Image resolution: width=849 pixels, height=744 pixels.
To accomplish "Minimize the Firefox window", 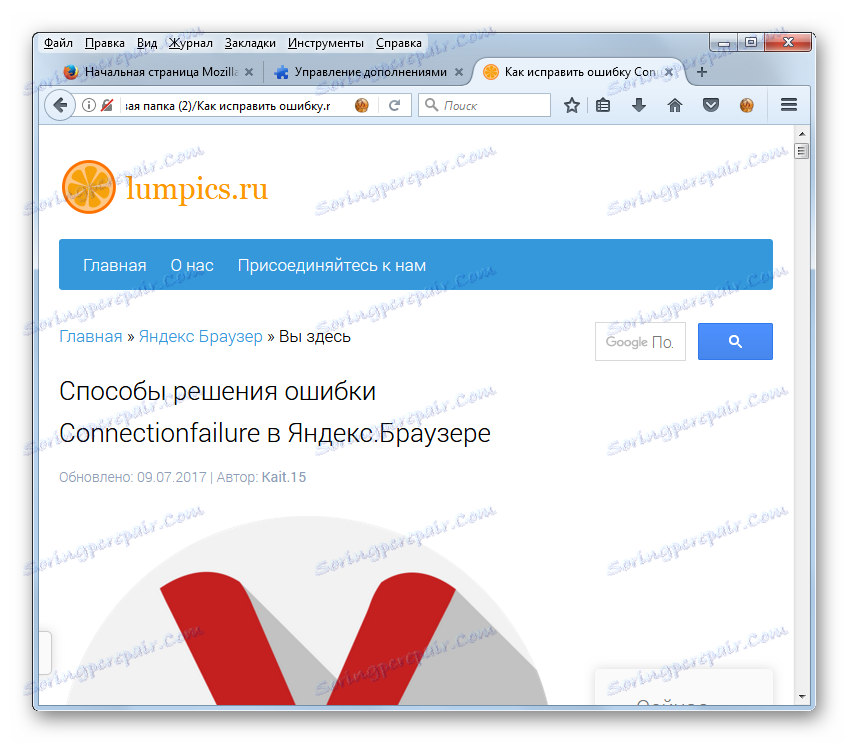I will coord(724,42).
